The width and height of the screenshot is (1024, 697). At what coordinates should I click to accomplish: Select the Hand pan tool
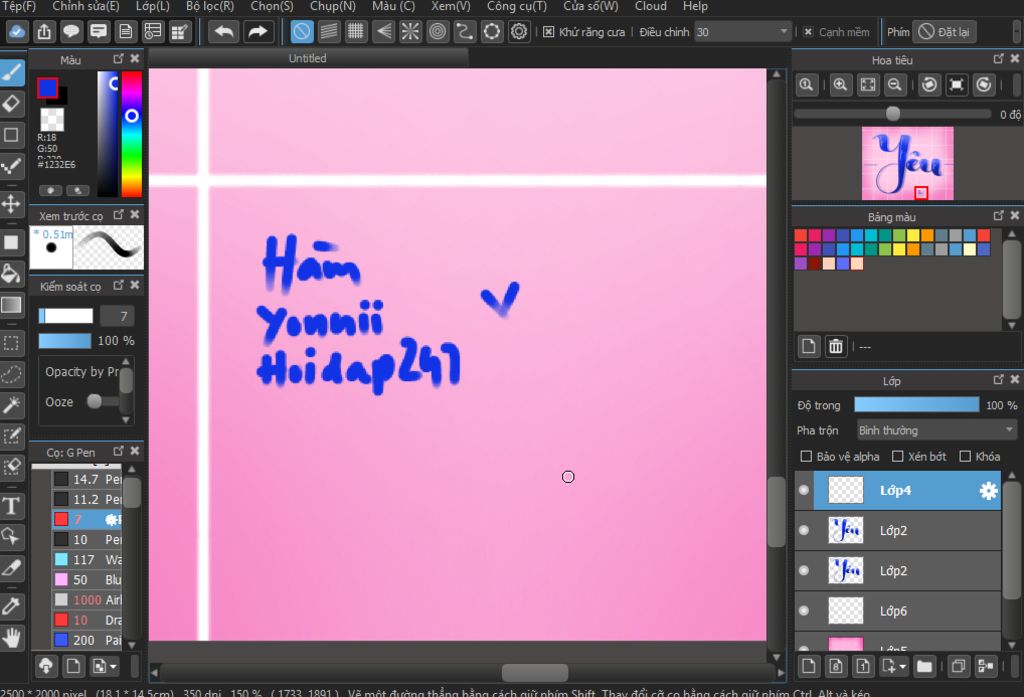click(x=12, y=638)
